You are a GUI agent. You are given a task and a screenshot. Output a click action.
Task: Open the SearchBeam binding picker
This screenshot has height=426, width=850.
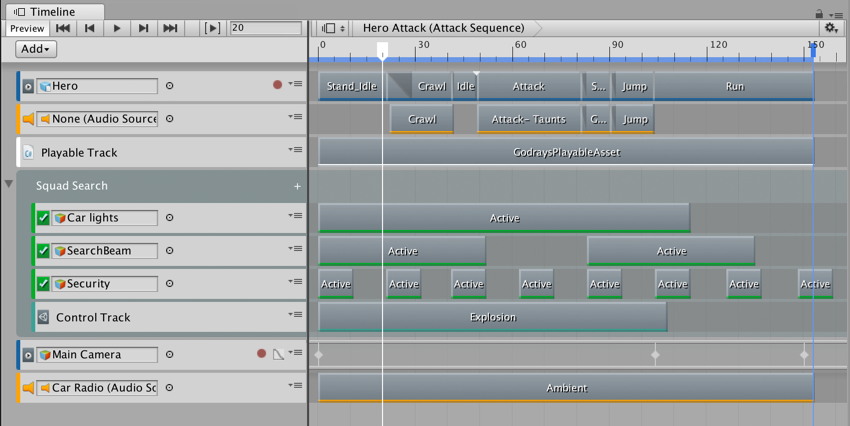[170, 250]
